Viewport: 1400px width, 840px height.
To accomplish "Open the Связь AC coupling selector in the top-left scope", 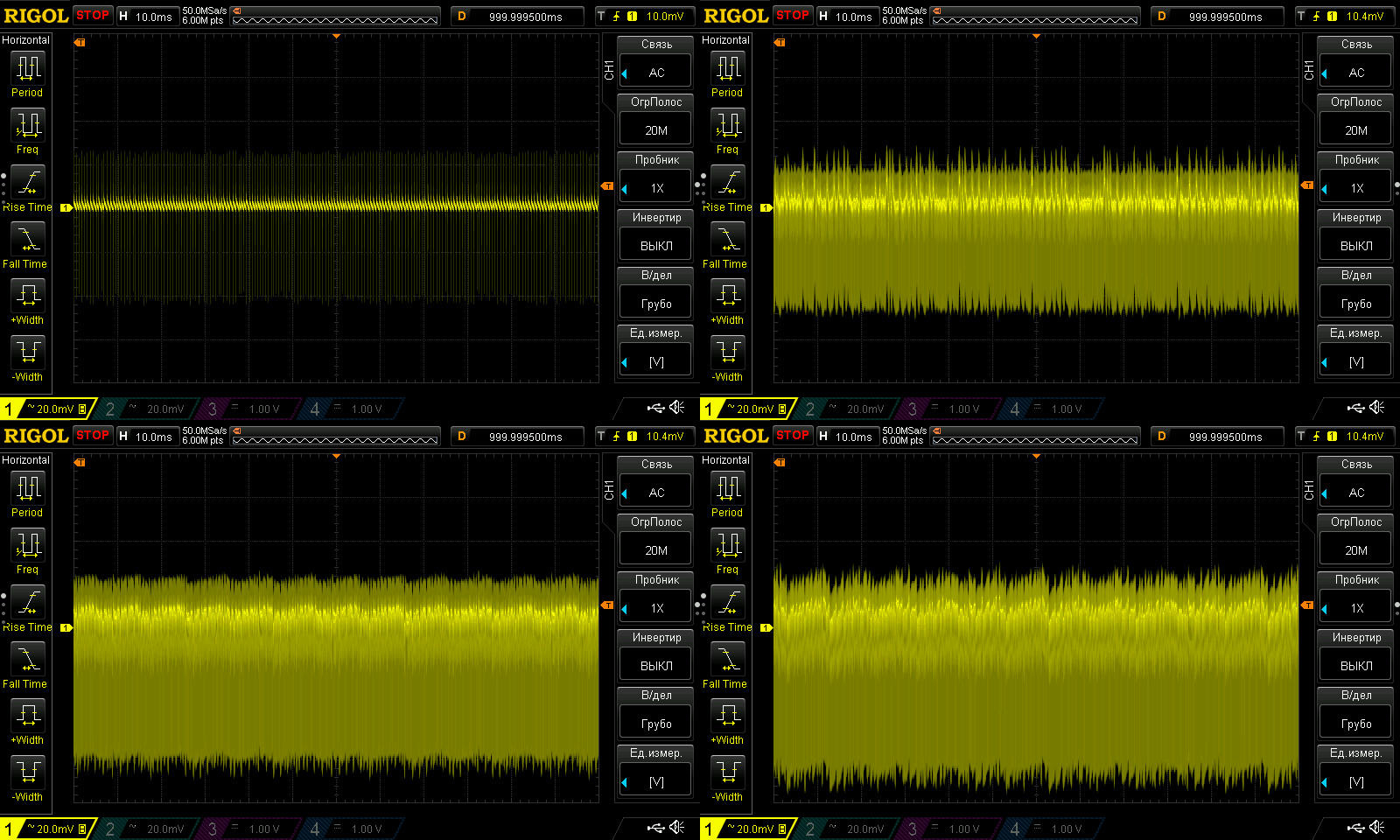I will pos(656,73).
